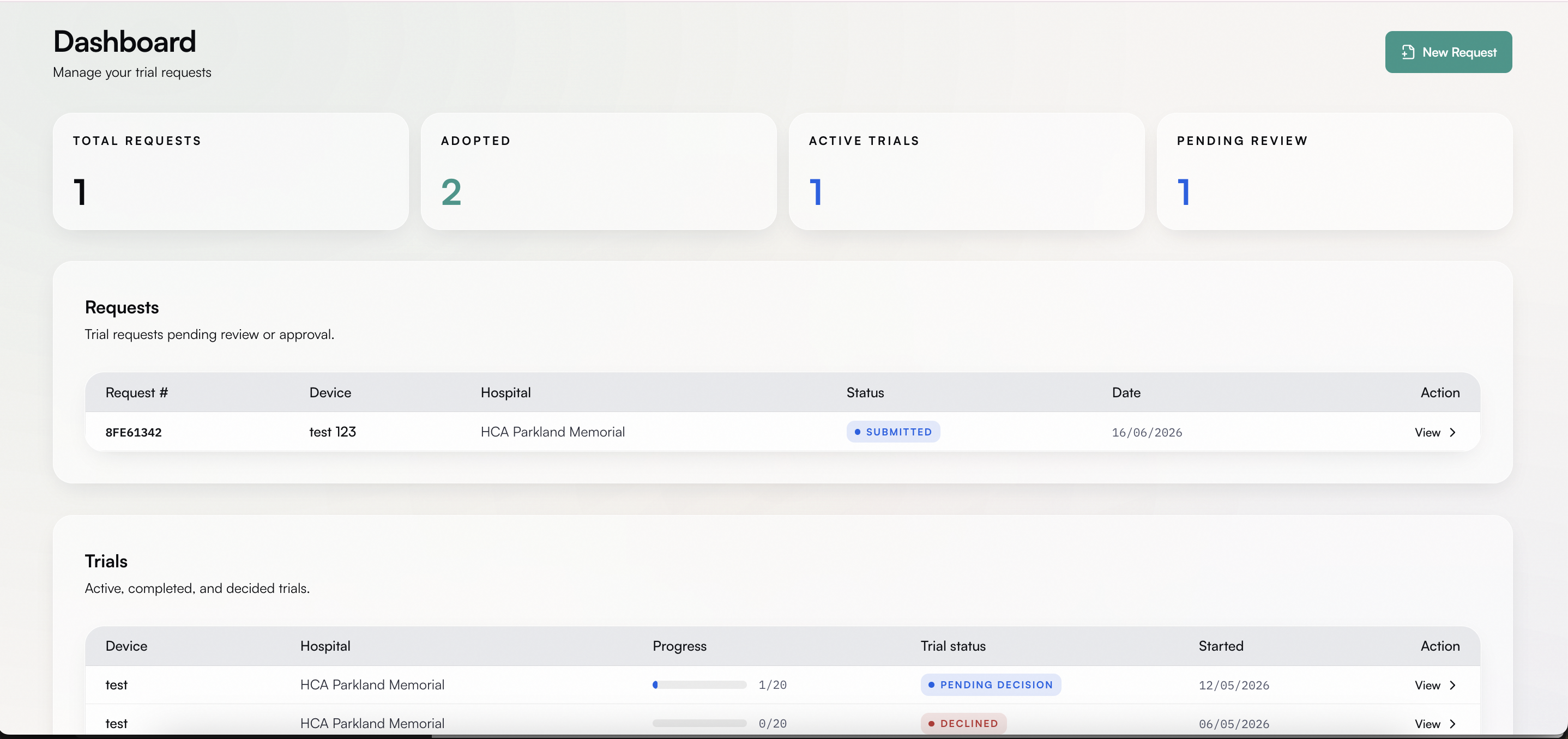Click the started date 12/05/2026
Screen dimensions: 1568x739
coord(1234,686)
